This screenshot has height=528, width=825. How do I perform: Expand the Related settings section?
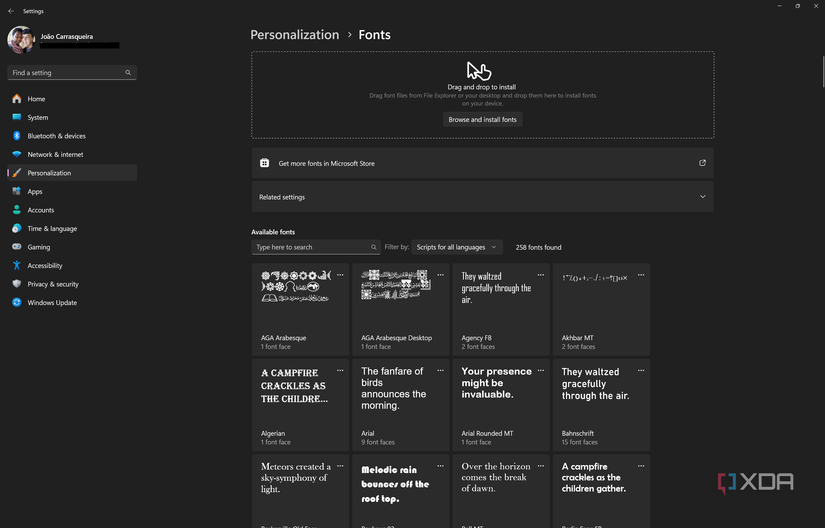[x=482, y=197]
